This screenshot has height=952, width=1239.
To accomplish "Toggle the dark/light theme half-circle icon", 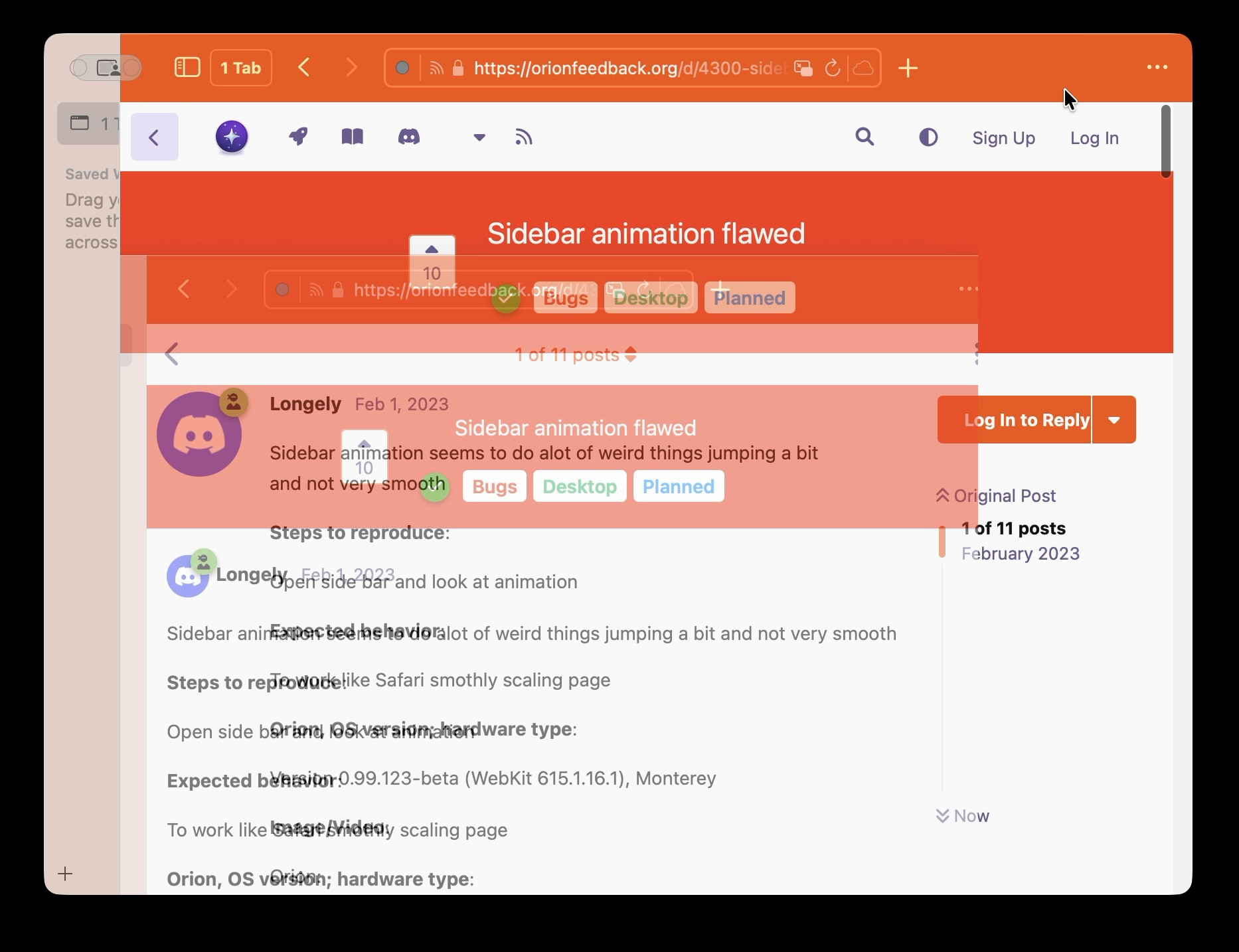I will pos(928,137).
